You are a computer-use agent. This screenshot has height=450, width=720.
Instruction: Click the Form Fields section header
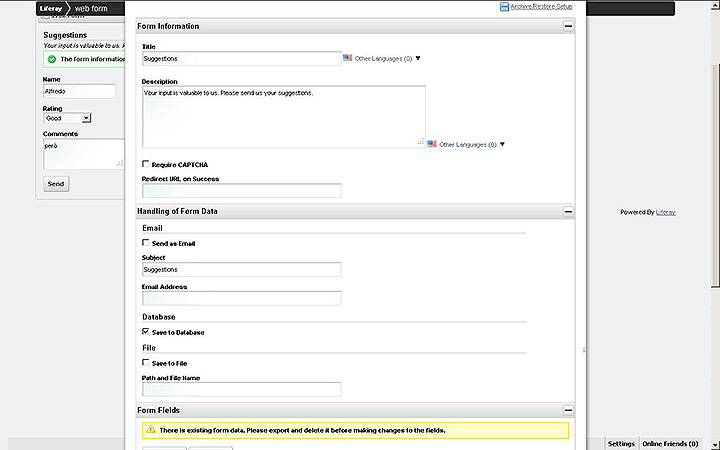(x=355, y=410)
